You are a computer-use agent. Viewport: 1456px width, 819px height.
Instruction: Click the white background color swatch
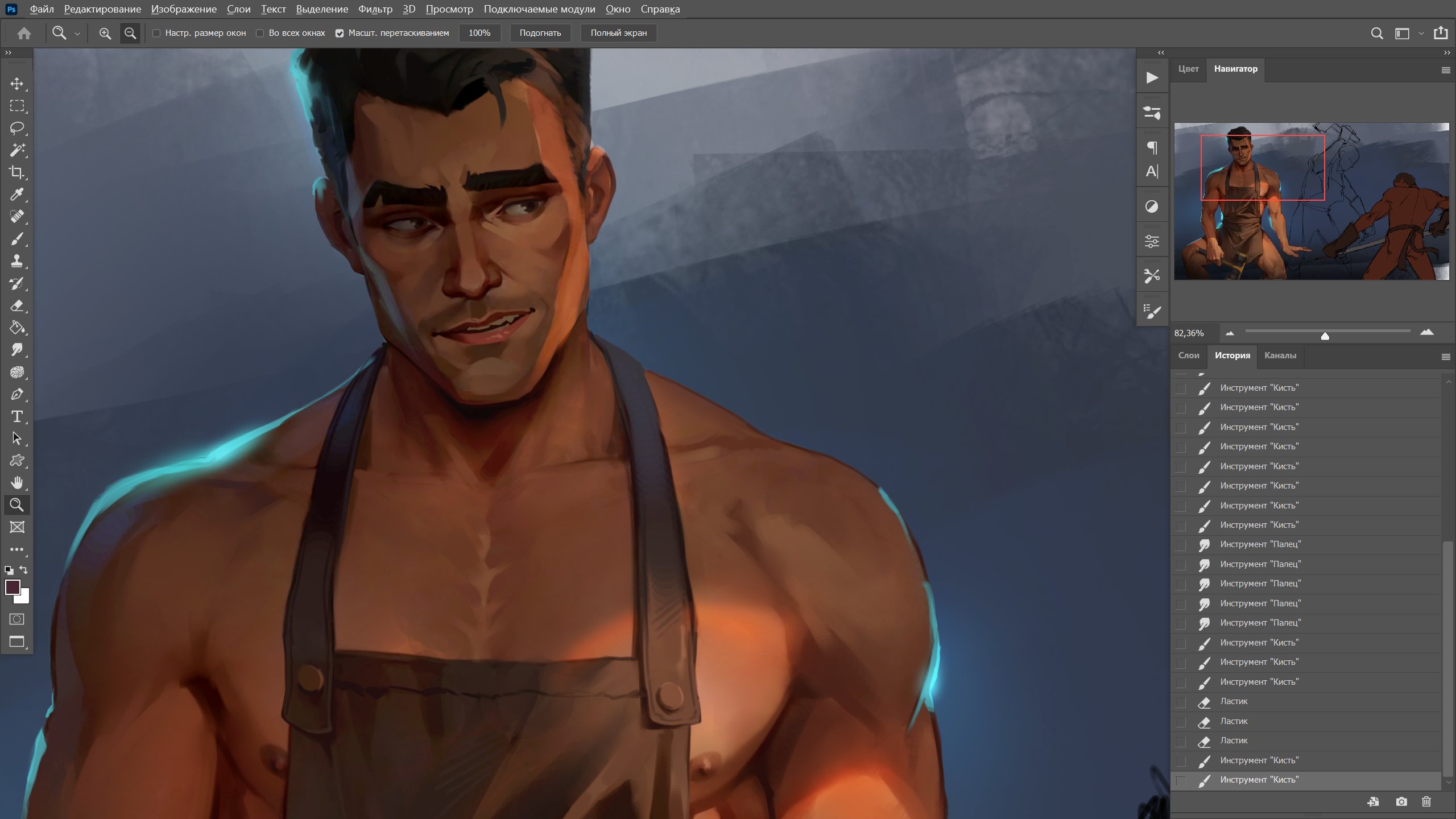click(24, 598)
